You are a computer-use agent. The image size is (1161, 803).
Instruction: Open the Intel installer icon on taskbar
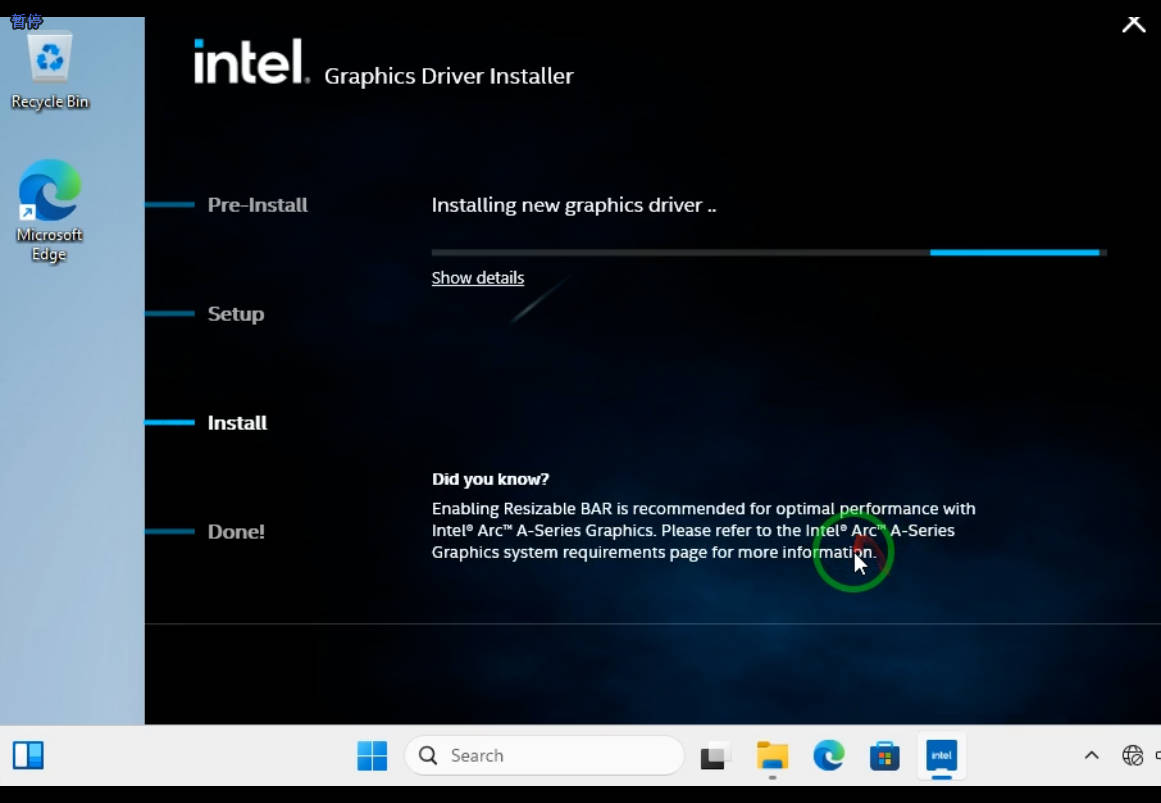tap(941, 756)
